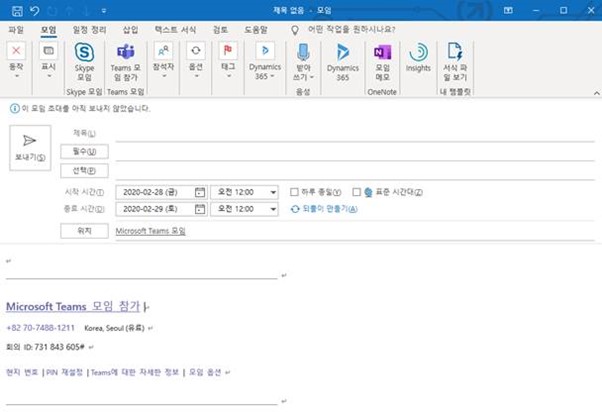Open the 도움말 tab
Image resolution: width=602 pixels, height=412 pixels.
tap(256, 30)
